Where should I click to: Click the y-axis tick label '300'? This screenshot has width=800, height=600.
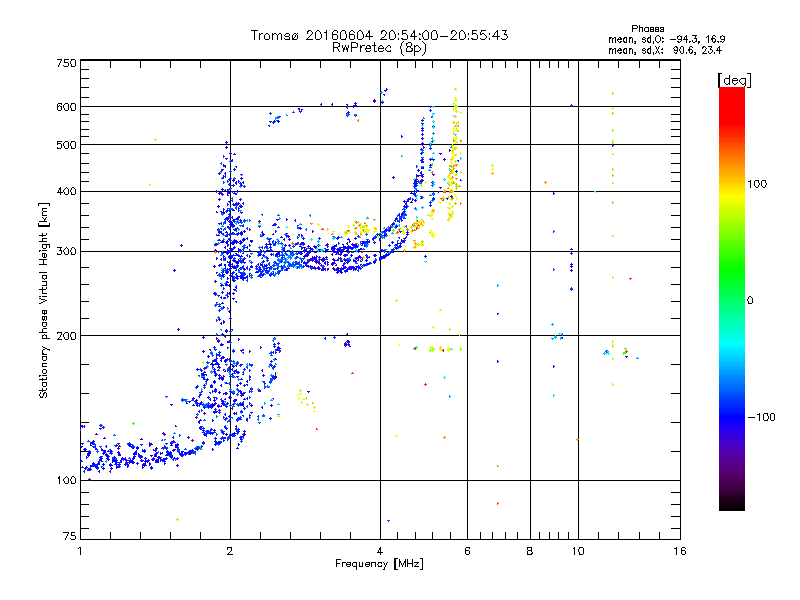(67, 252)
